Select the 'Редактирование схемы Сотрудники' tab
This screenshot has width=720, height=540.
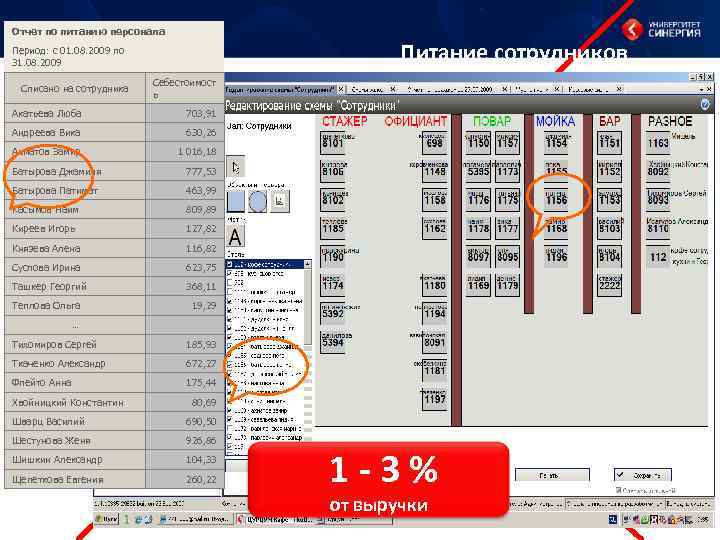pos(281,89)
